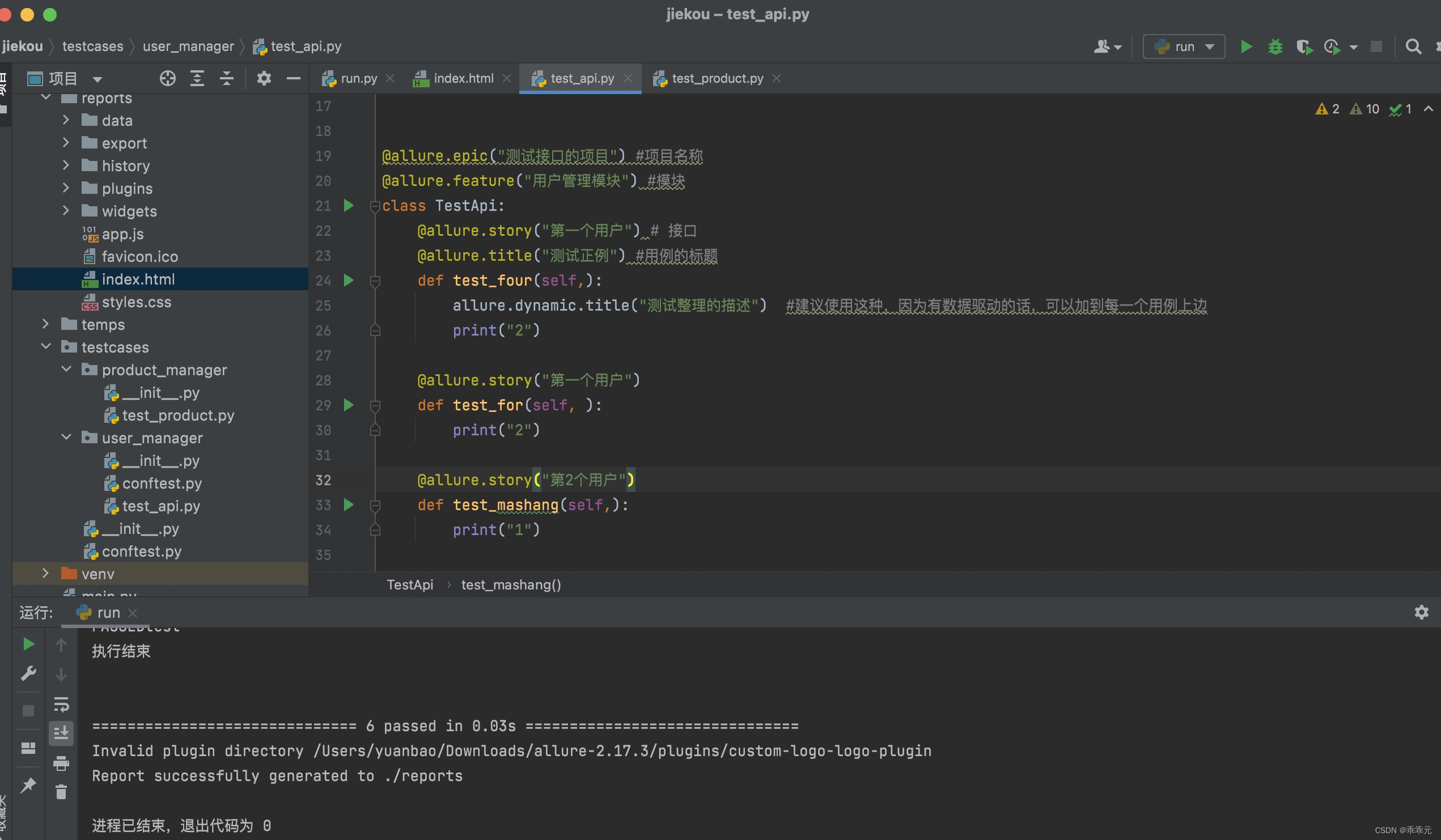The height and width of the screenshot is (840, 1441).
Task: Locate opened file in project tree
Action: click(168, 78)
